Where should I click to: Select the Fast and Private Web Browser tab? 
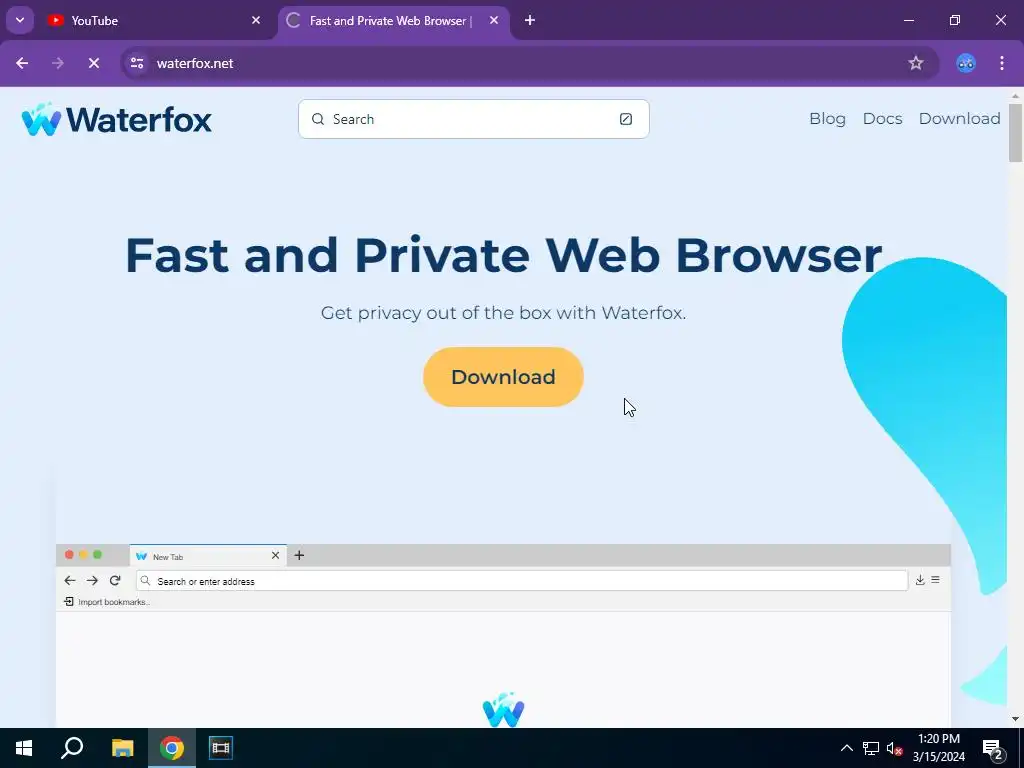click(394, 20)
